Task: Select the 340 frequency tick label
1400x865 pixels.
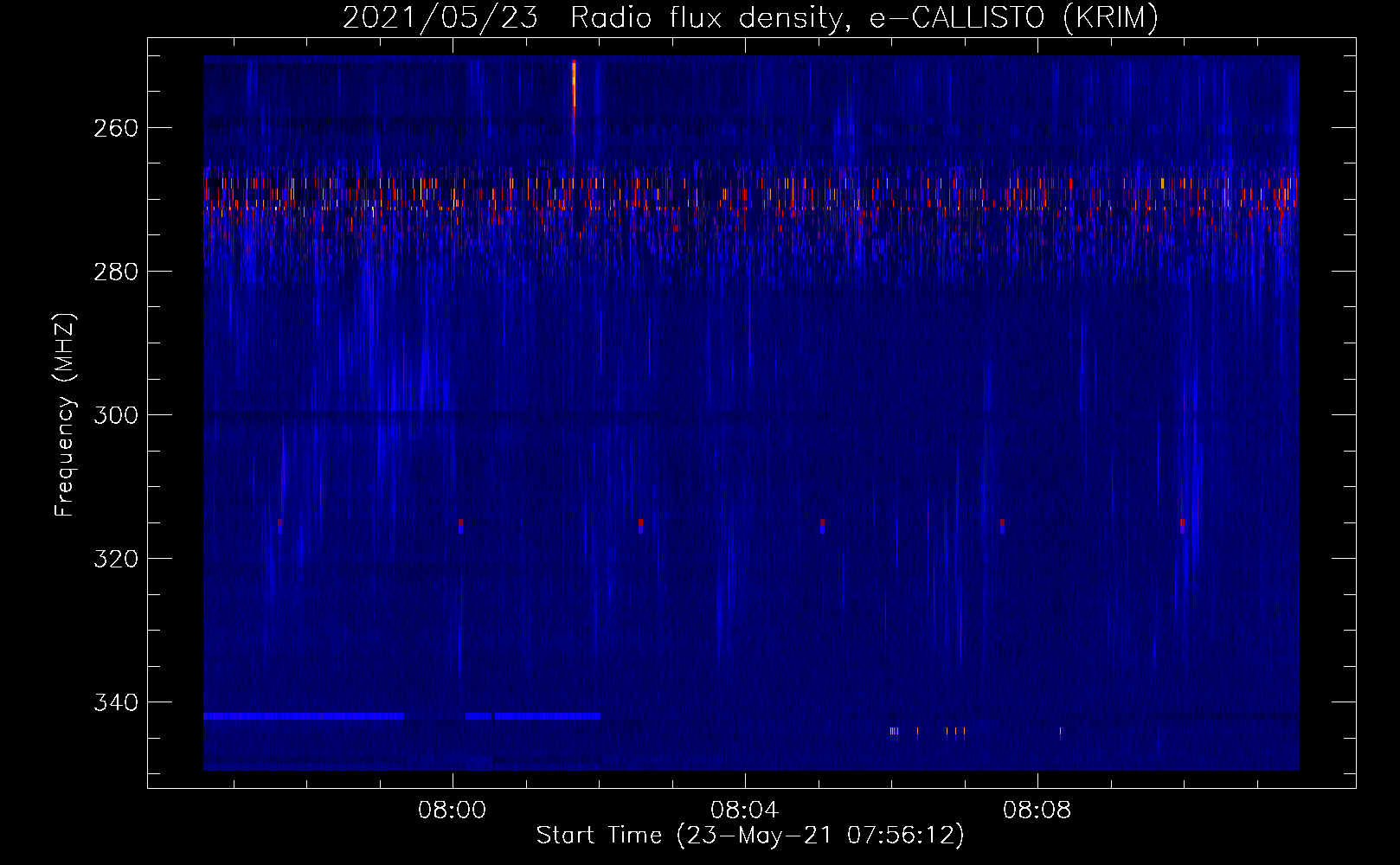Action: point(115,702)
